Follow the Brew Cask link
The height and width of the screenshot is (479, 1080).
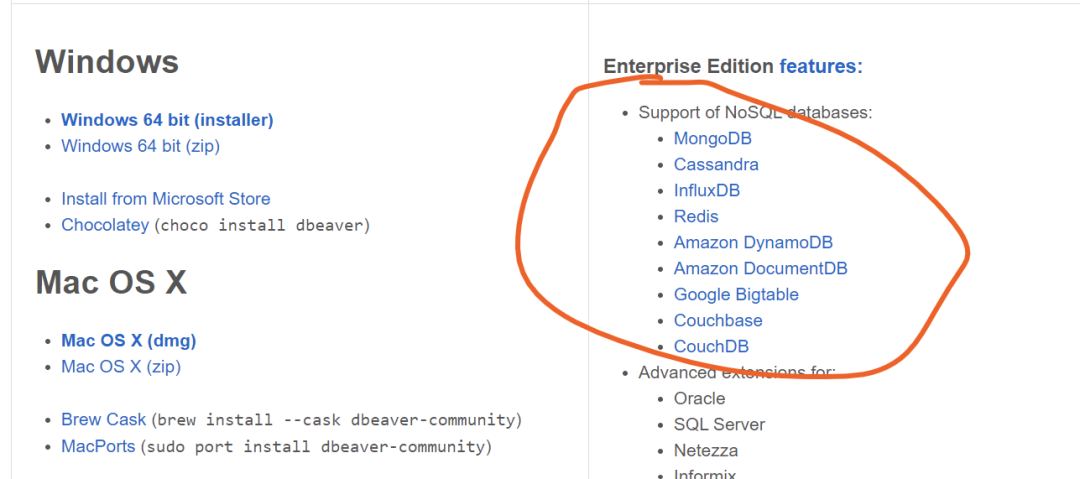pyautogui.click(x=104, y=420)
